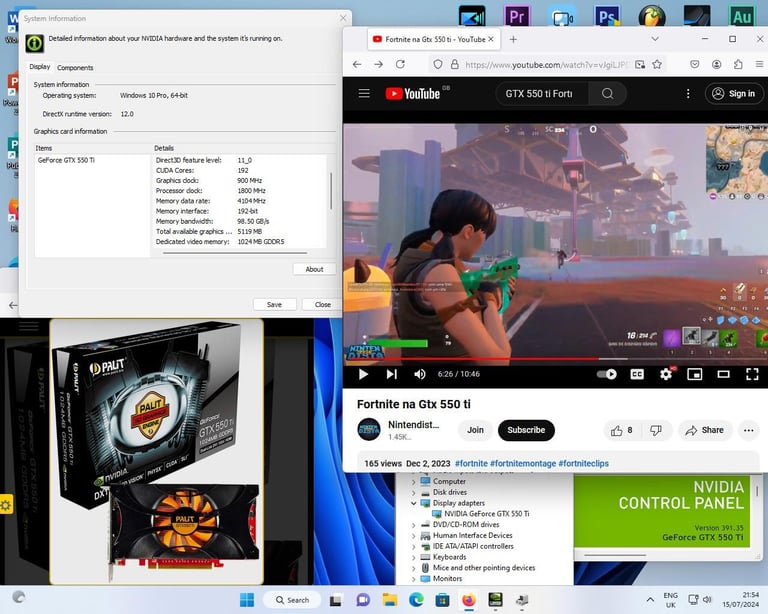The image size is (768, 614).
Task: Switch to Components tab in System Information
Action: click(x=75, y=68)
